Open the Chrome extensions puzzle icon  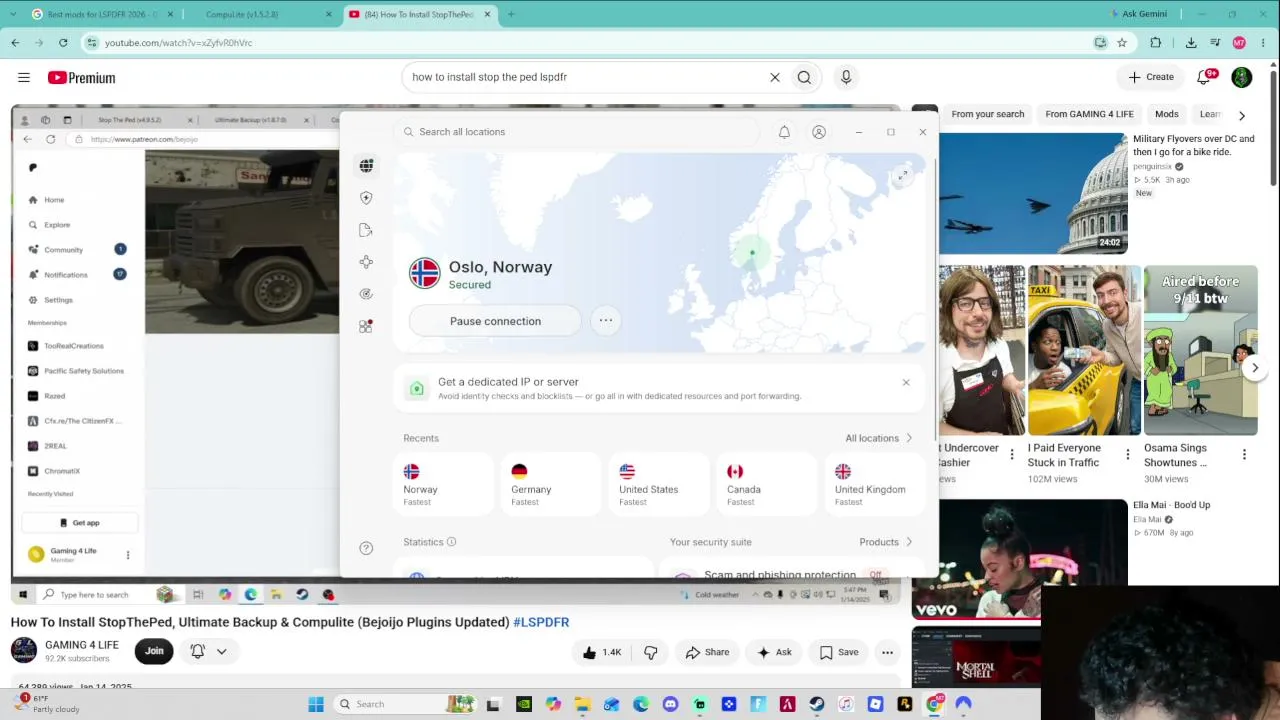(1156, 43)
